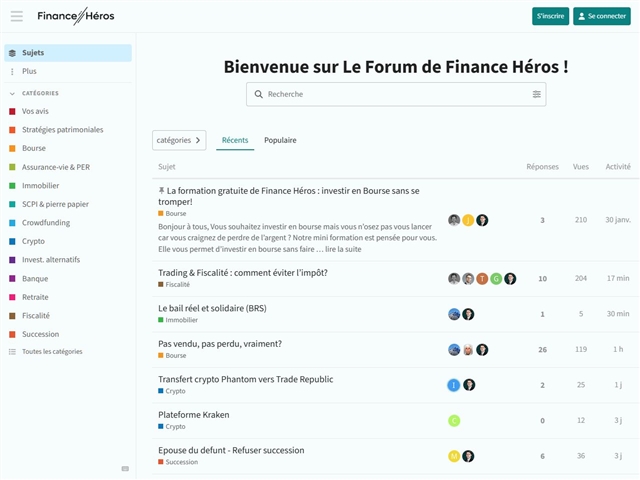Switch to the Populaire tab
640x480 pixels.
pyautogui.click(x=280, y=140)
